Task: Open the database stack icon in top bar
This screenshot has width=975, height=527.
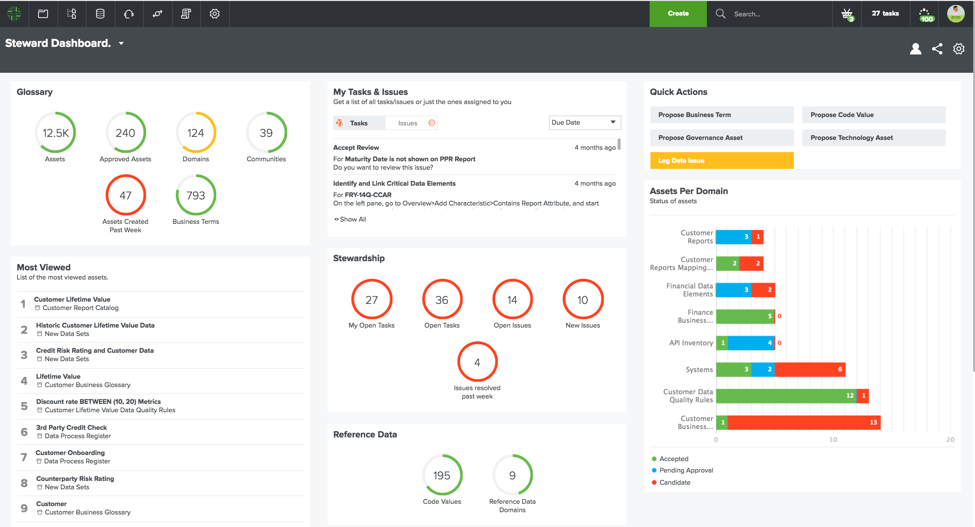Action: [x=100, y=14]
